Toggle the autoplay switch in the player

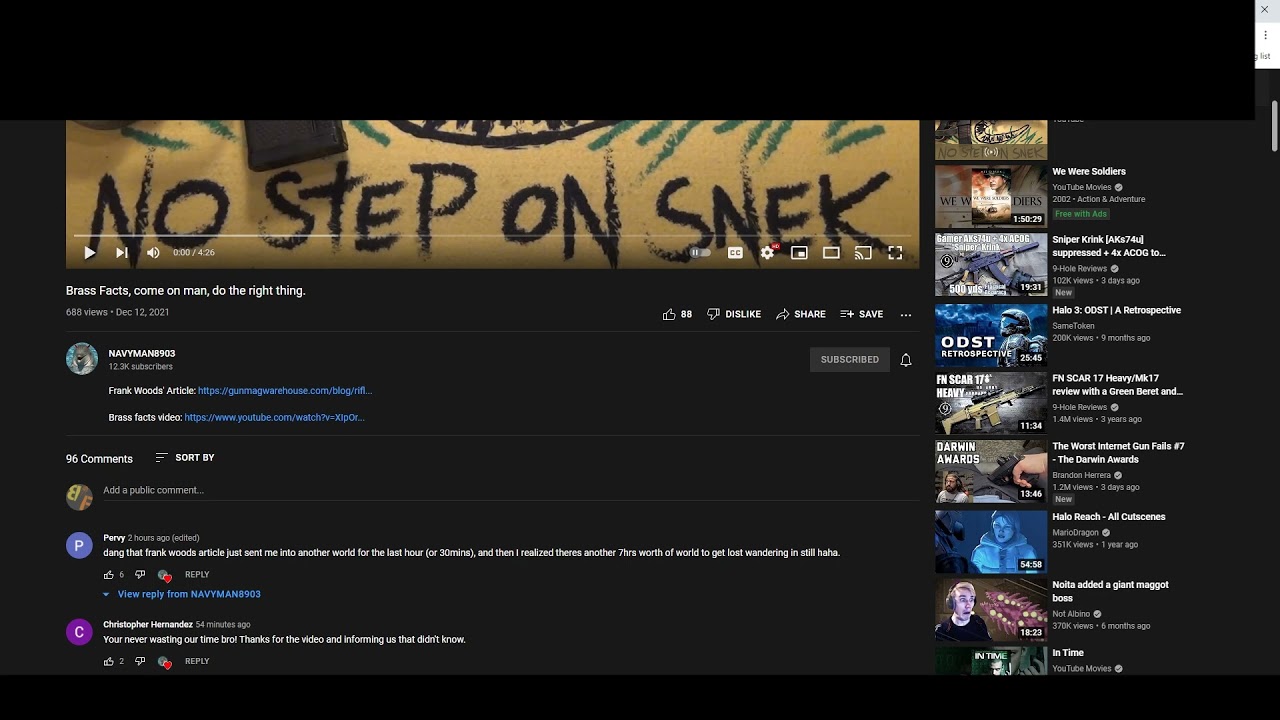point(701,253)
